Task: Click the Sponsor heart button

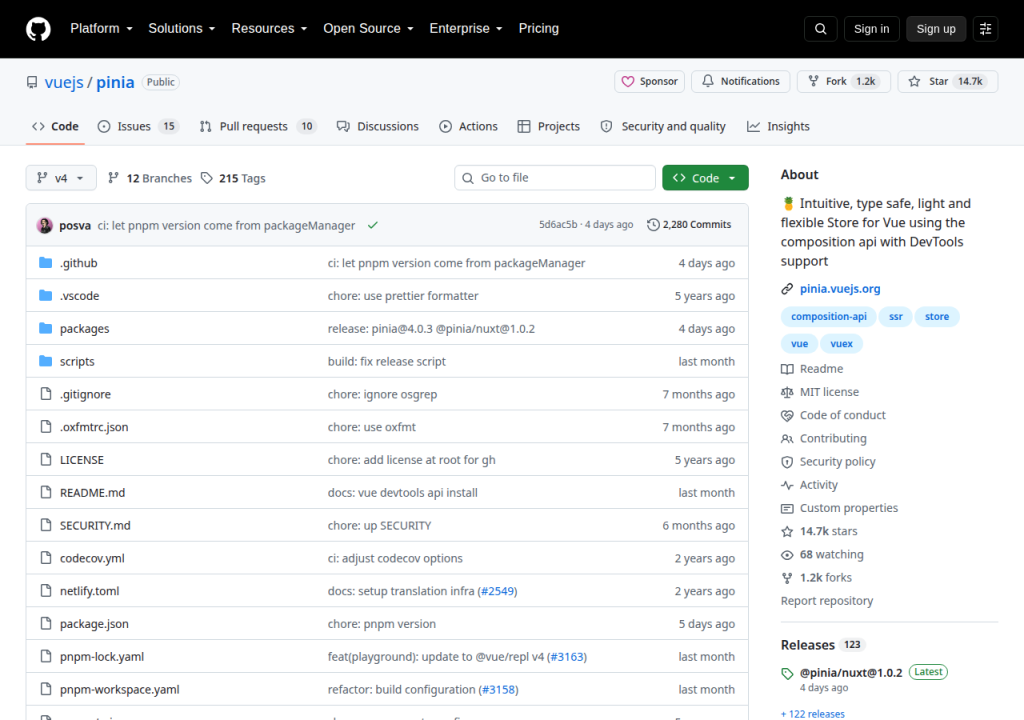Action: [649, 82]
